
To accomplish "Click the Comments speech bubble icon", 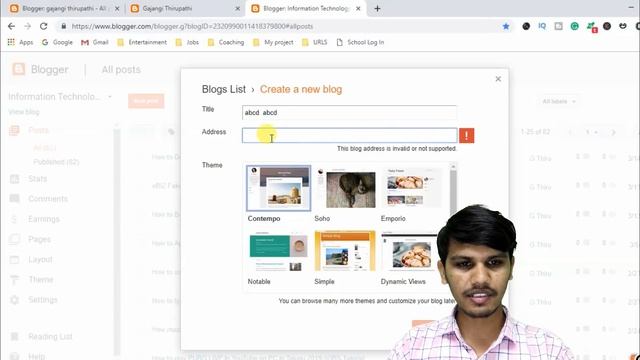I will [14, 199].
